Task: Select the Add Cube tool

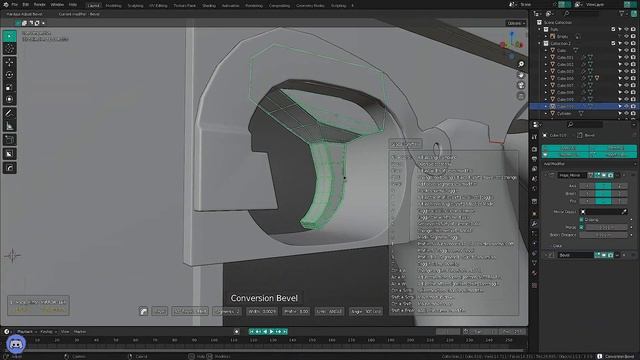Action: [9, 140]
